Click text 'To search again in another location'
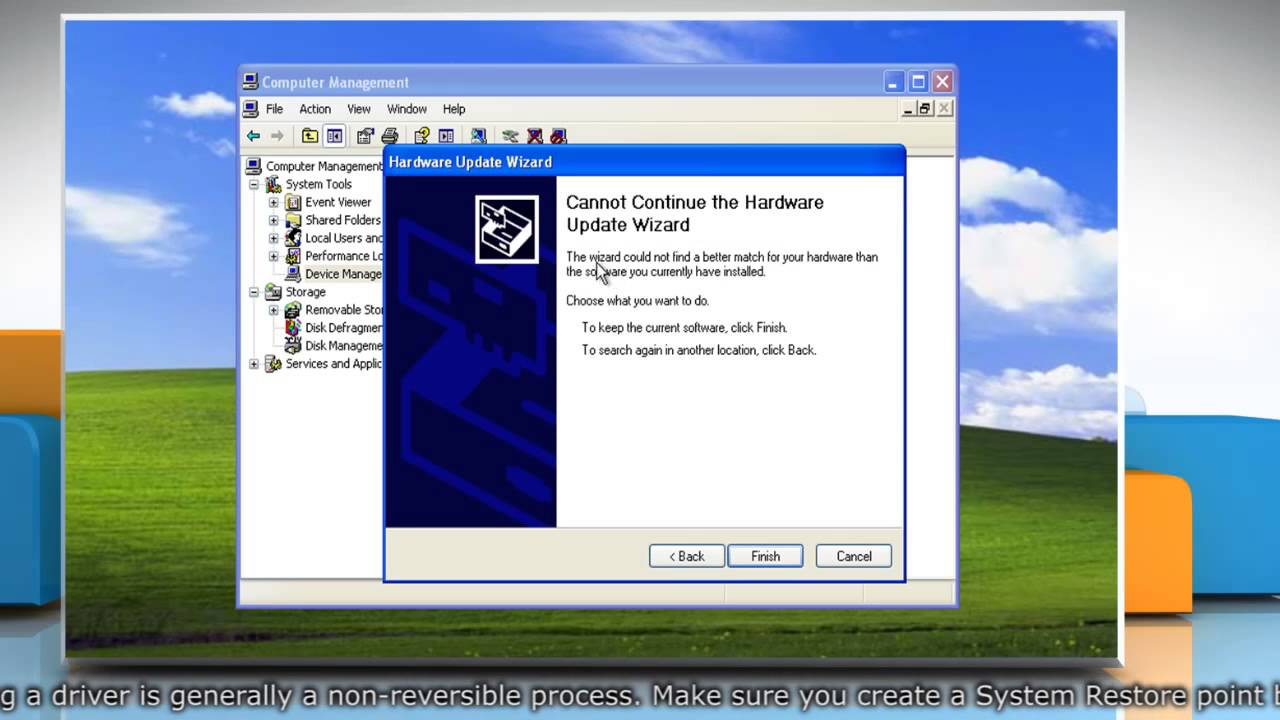The width and height of the screenshot is (1280, 720). (670, 350)
